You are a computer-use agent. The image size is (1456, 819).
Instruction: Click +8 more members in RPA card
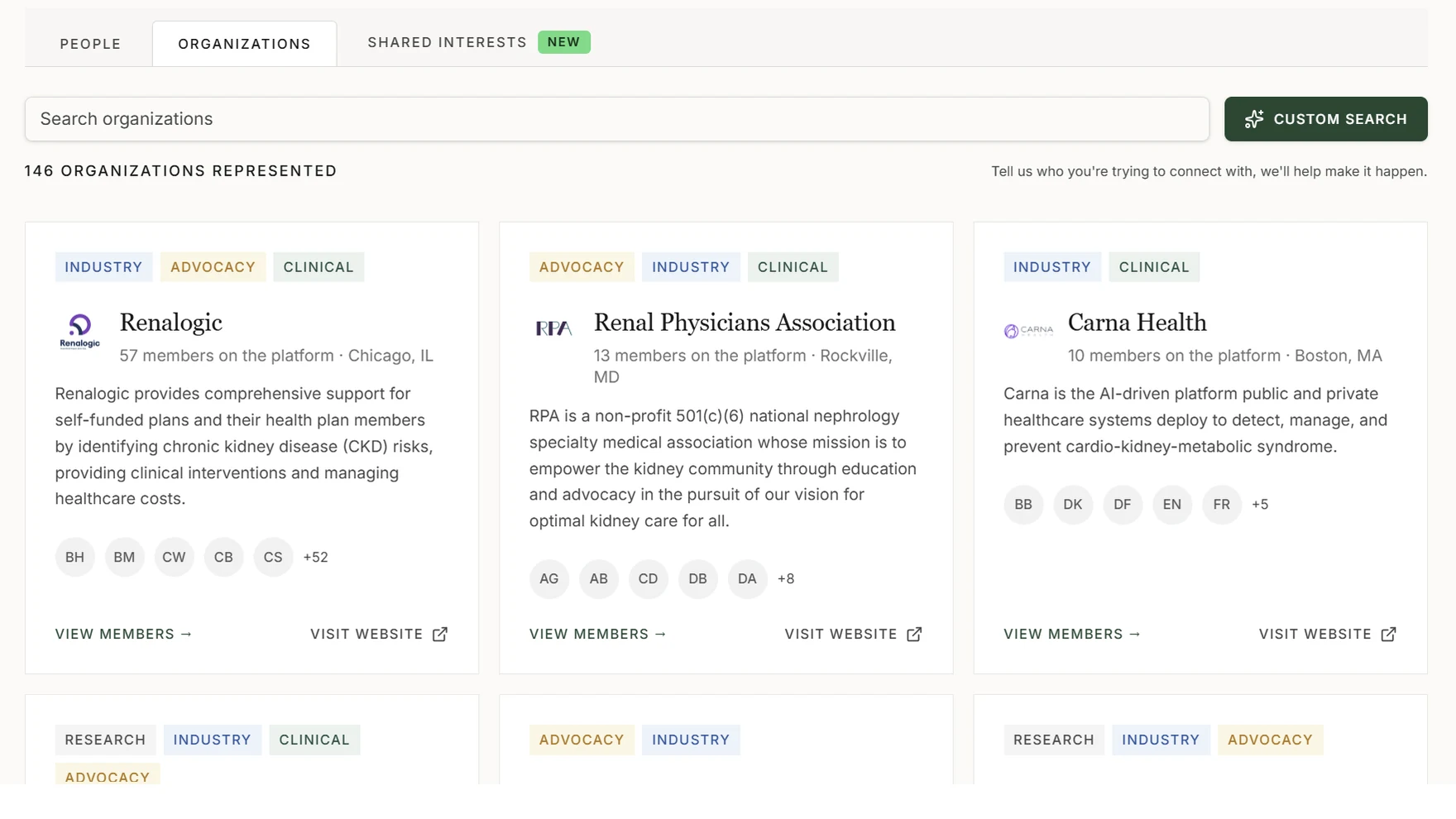click(x=786, y=579)
